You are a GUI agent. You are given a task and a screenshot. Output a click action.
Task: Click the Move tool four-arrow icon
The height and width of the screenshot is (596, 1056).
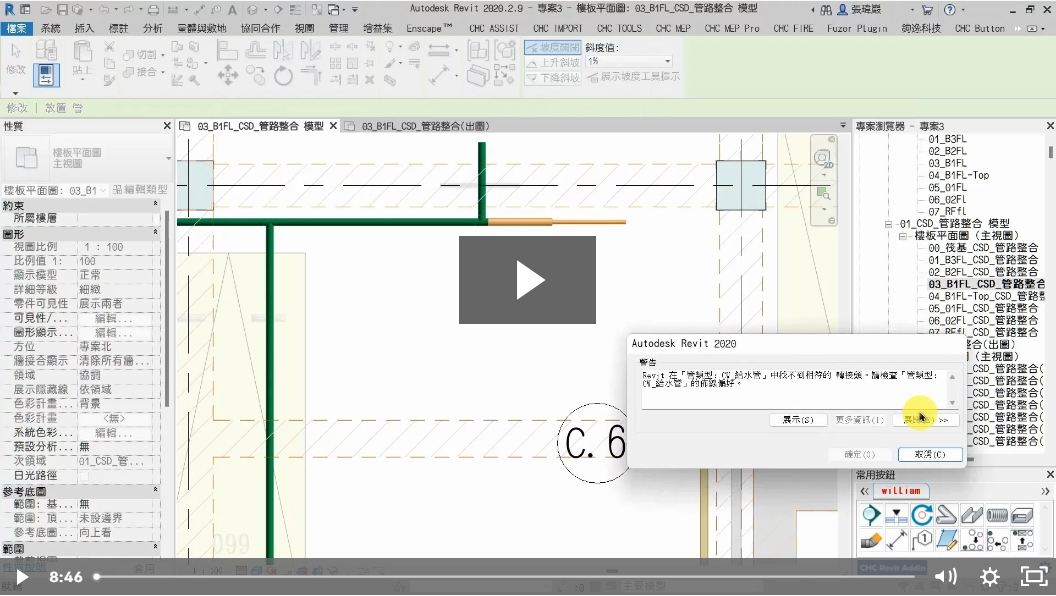tap(228, 75)
